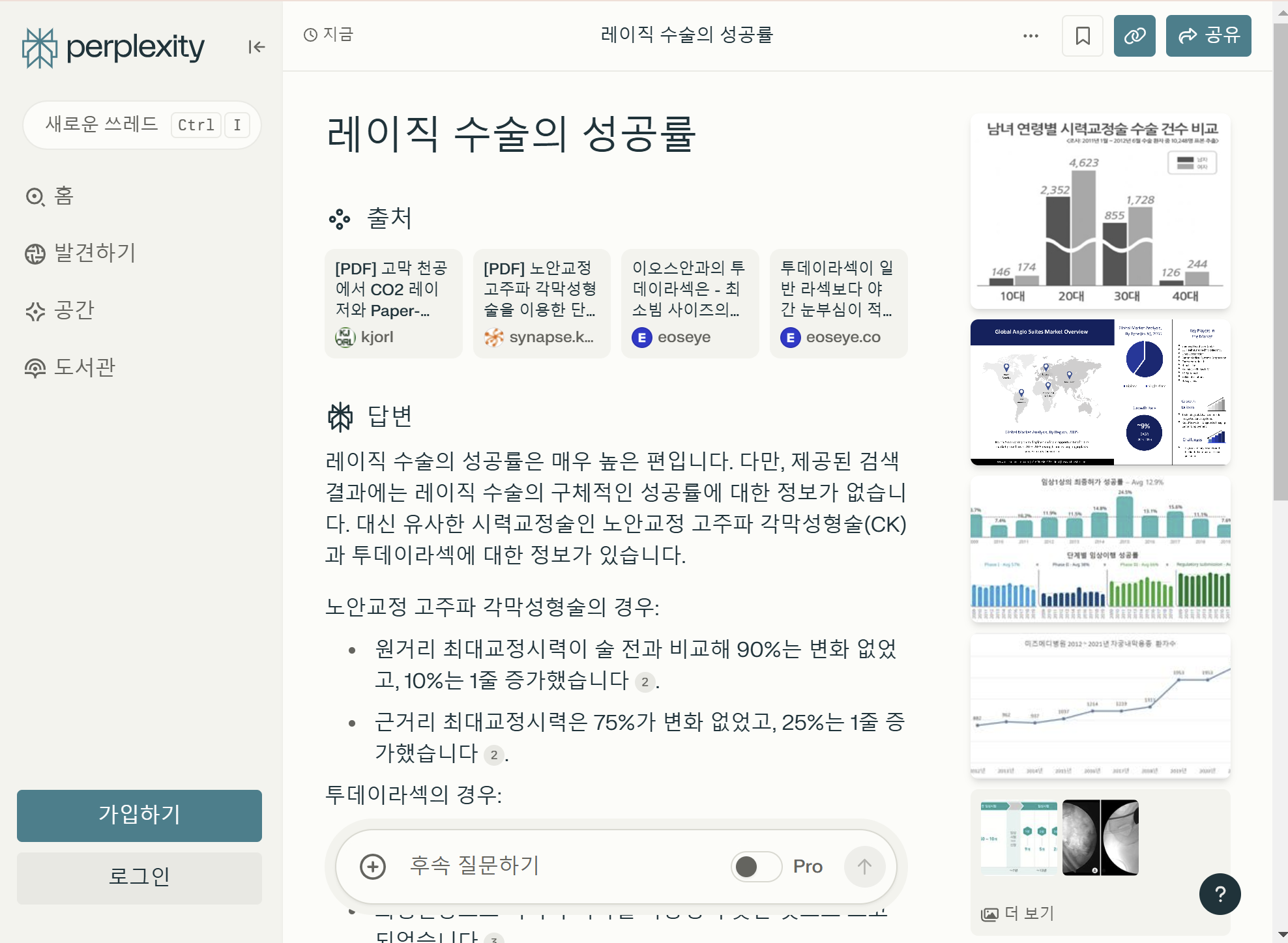Screen dimensions: 1288x943
Task: Click the 도서관 icon
Action: [x=35, y=368]
